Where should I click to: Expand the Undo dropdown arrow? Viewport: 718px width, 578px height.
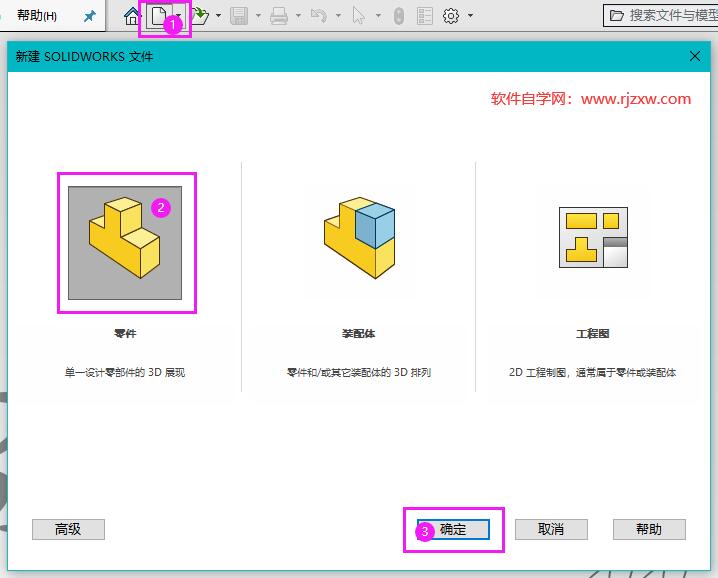(338, 16)
